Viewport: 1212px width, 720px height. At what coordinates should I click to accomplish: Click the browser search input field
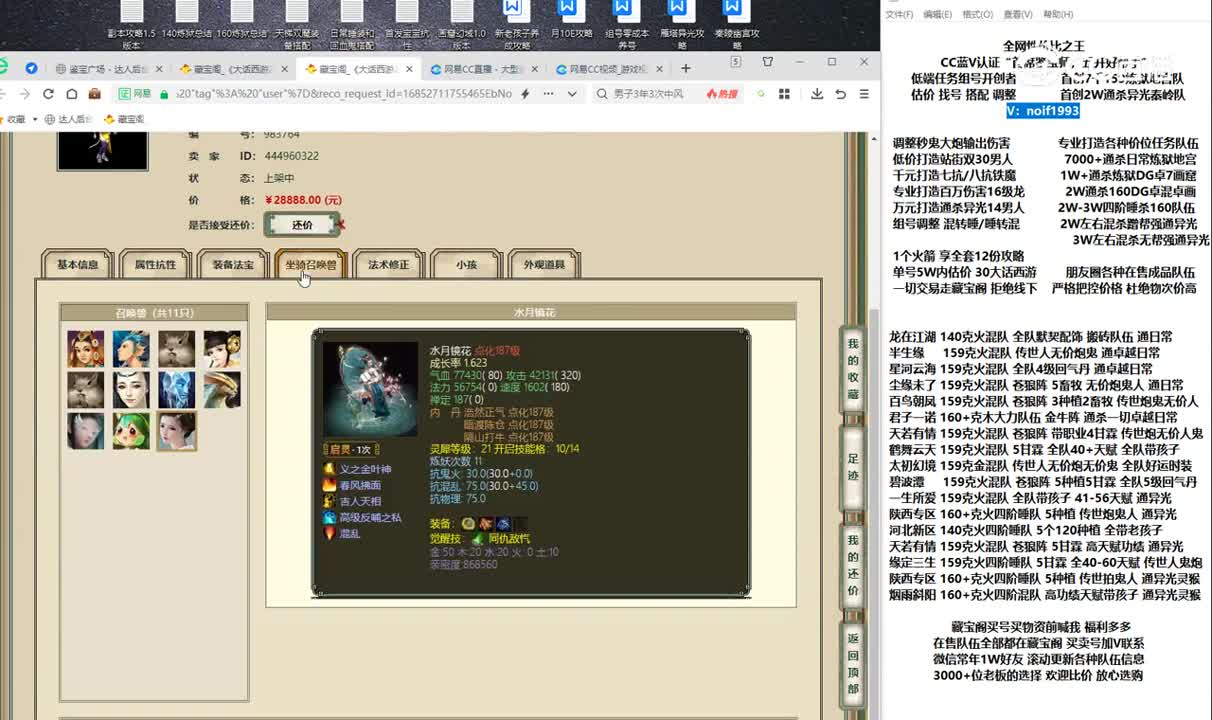[x=650, y=94]
